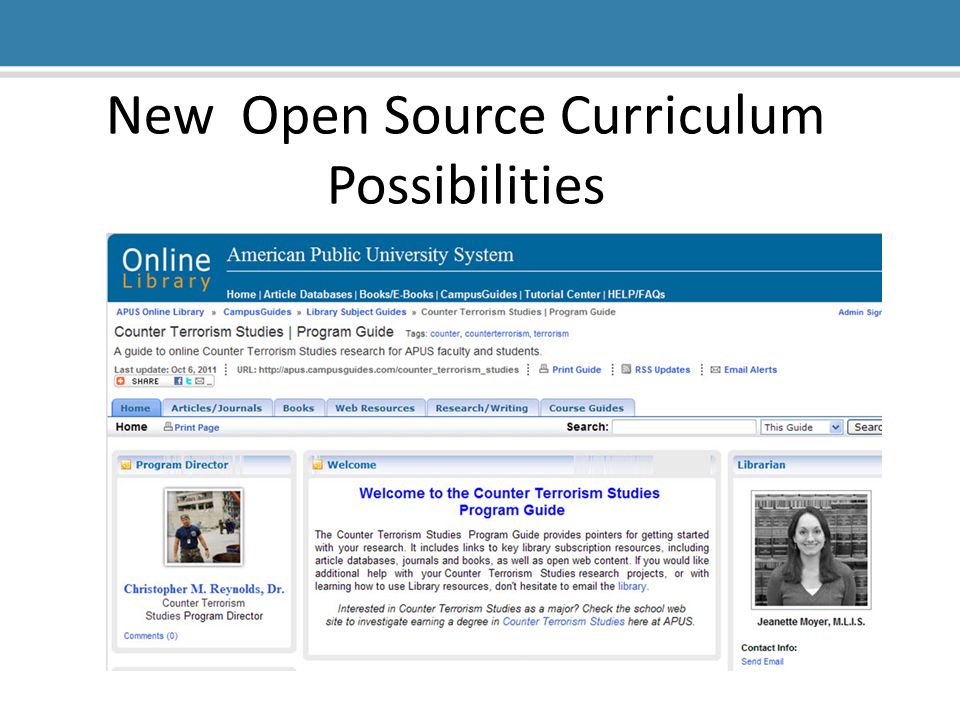Open CampusGuides in top navigation
This screenshot has width=960, height=720.
click(x=479, y=294)
